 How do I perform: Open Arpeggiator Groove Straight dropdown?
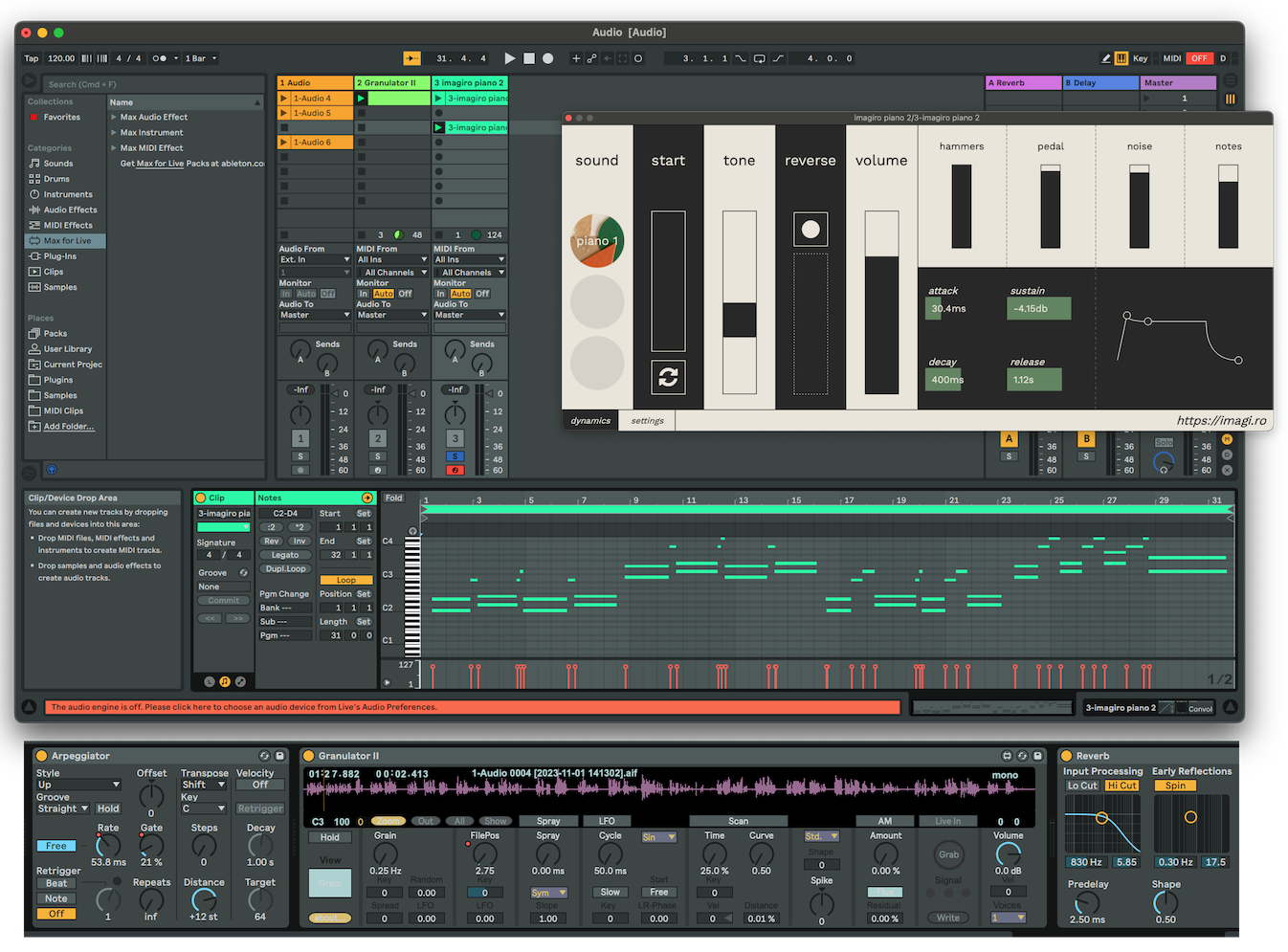[63, 808]
